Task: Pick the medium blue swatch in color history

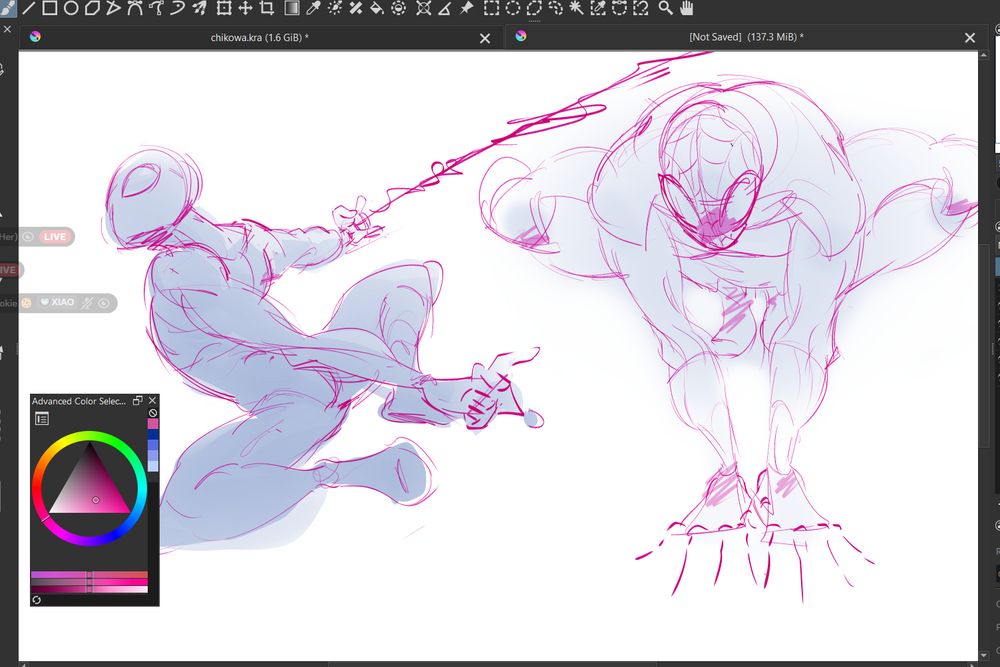Action: click(x=153, y=444)
